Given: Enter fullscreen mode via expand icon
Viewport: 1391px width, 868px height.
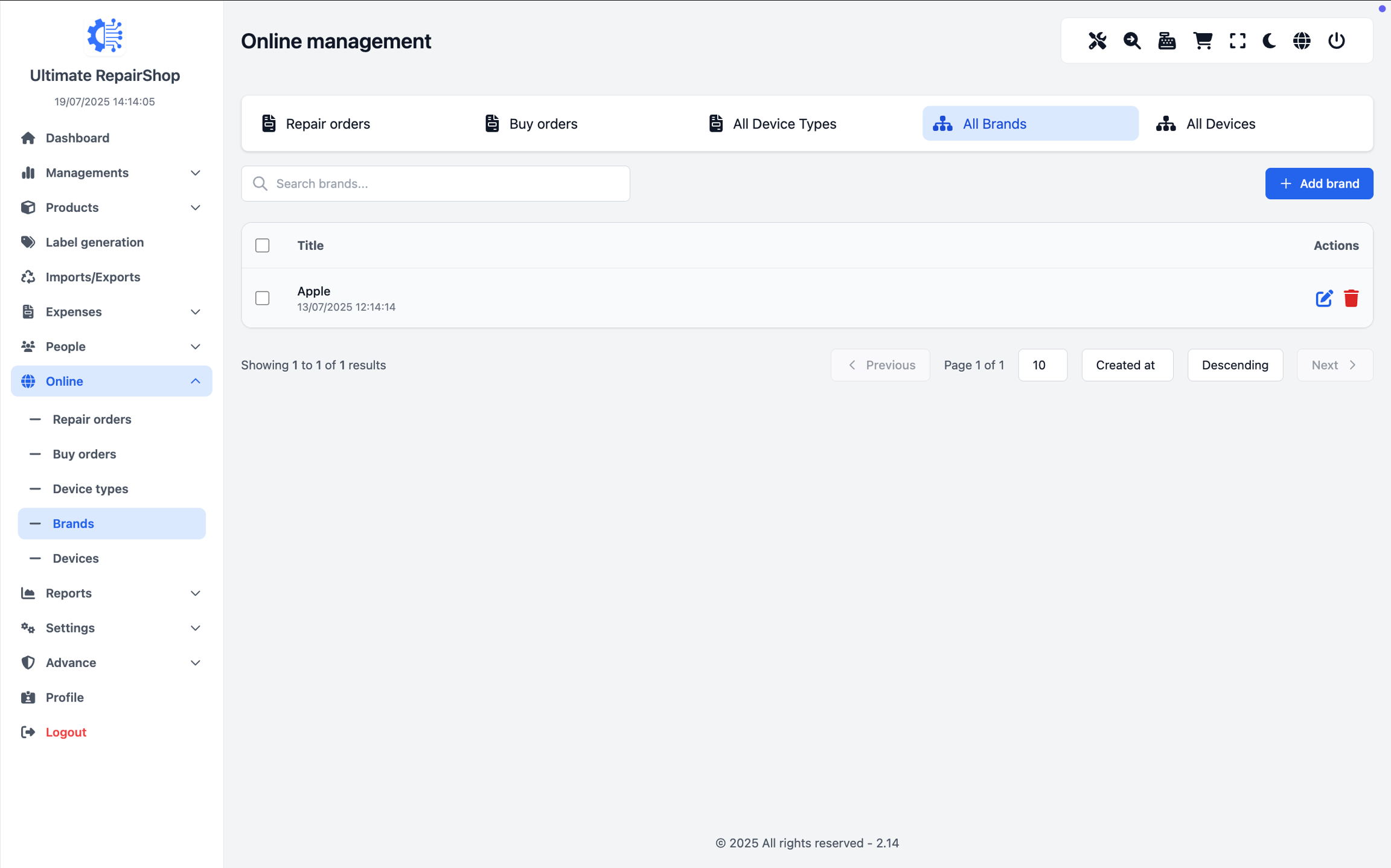Looking at the screenshot, I should point(1238,40).
